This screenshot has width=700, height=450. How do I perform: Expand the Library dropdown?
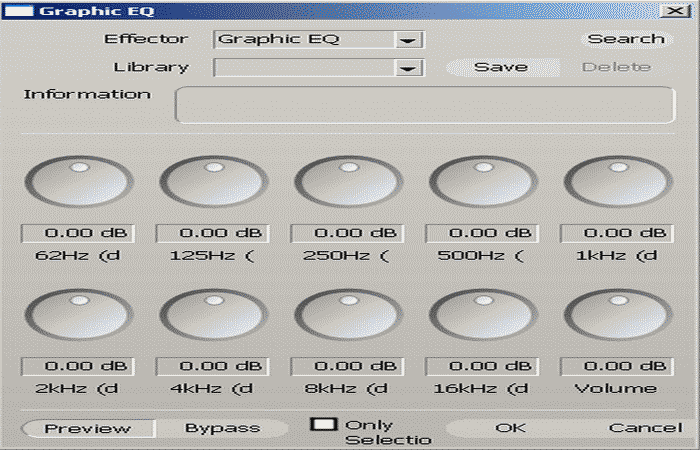407,68
